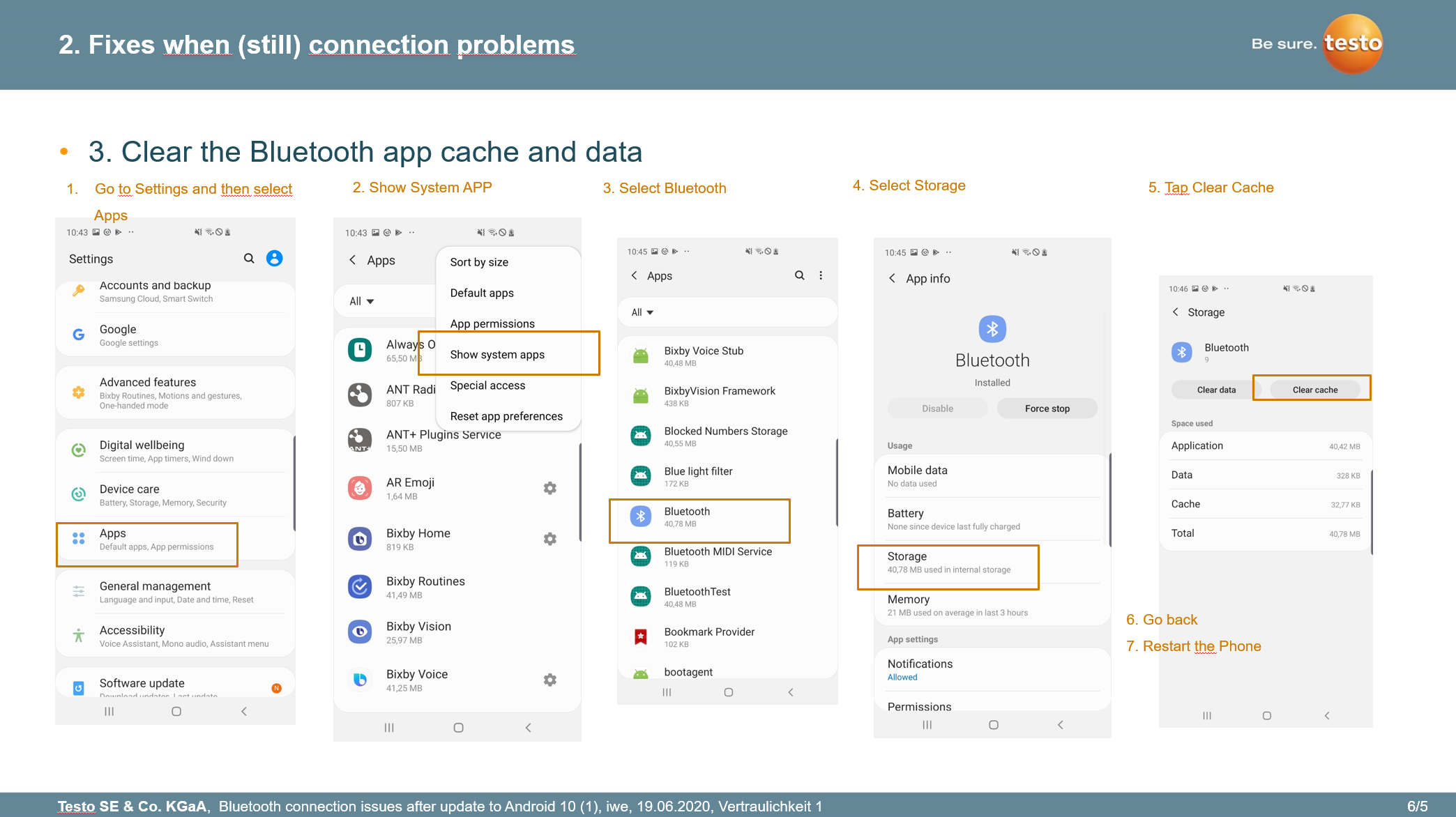Tap the Google G icon in Settings
The height and width of the screenshot is (817, 1456).
coord(79,335)
